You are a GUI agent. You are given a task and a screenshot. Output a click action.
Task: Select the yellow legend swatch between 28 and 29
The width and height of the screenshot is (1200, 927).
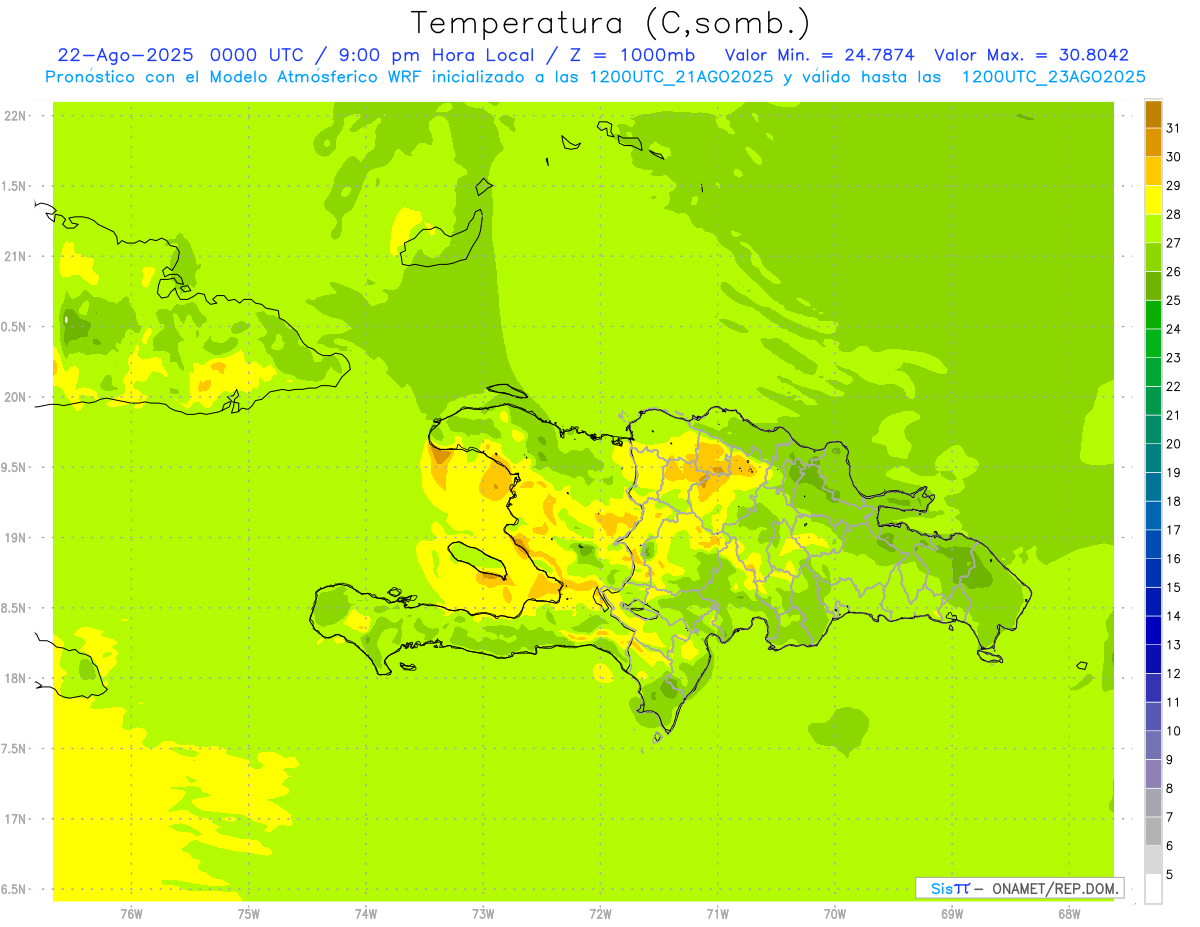pos(1153,200)
